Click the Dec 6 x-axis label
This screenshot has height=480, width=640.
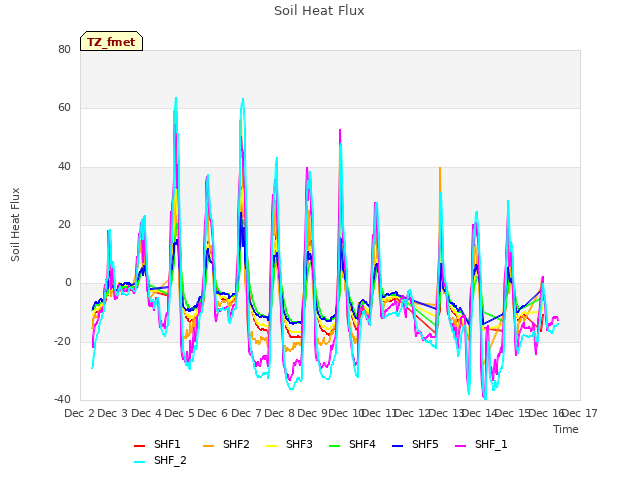click(x=212, y=413)
